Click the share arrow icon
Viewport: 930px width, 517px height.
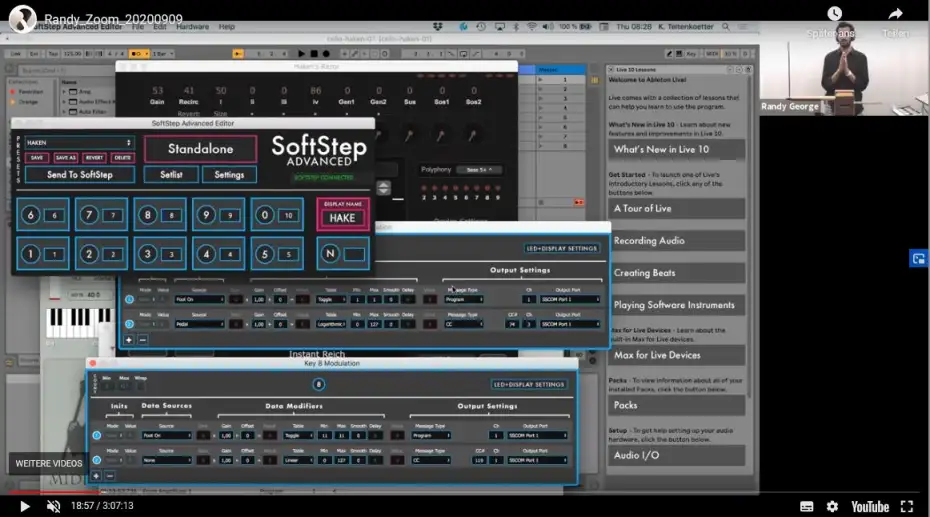tap(896, 14)
